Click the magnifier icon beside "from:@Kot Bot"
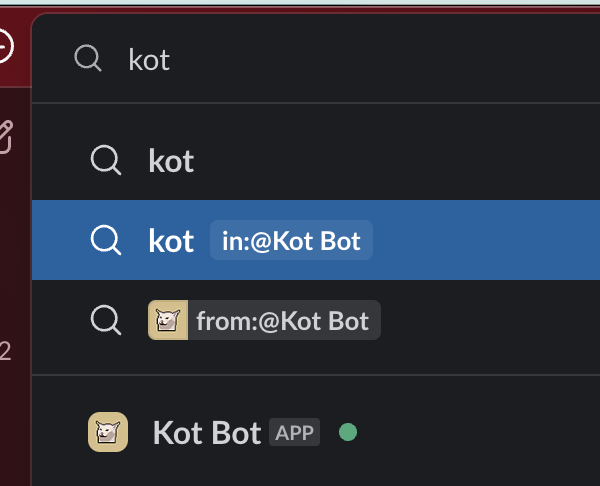 (105, 320)
